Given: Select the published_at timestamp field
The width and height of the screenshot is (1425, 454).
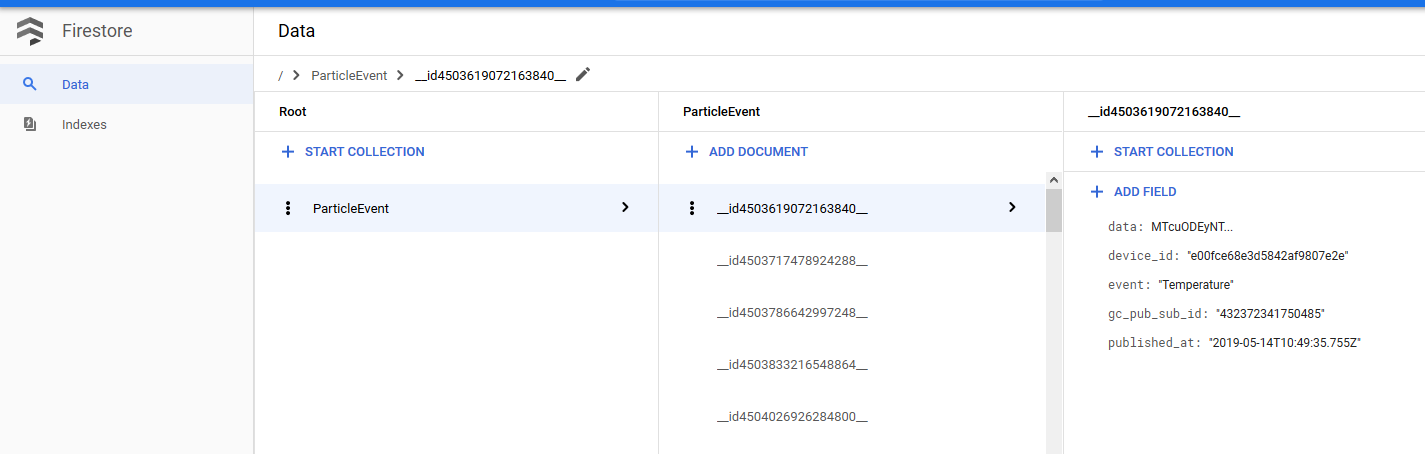Looking at the screenshot, I should click(1285, 343).
